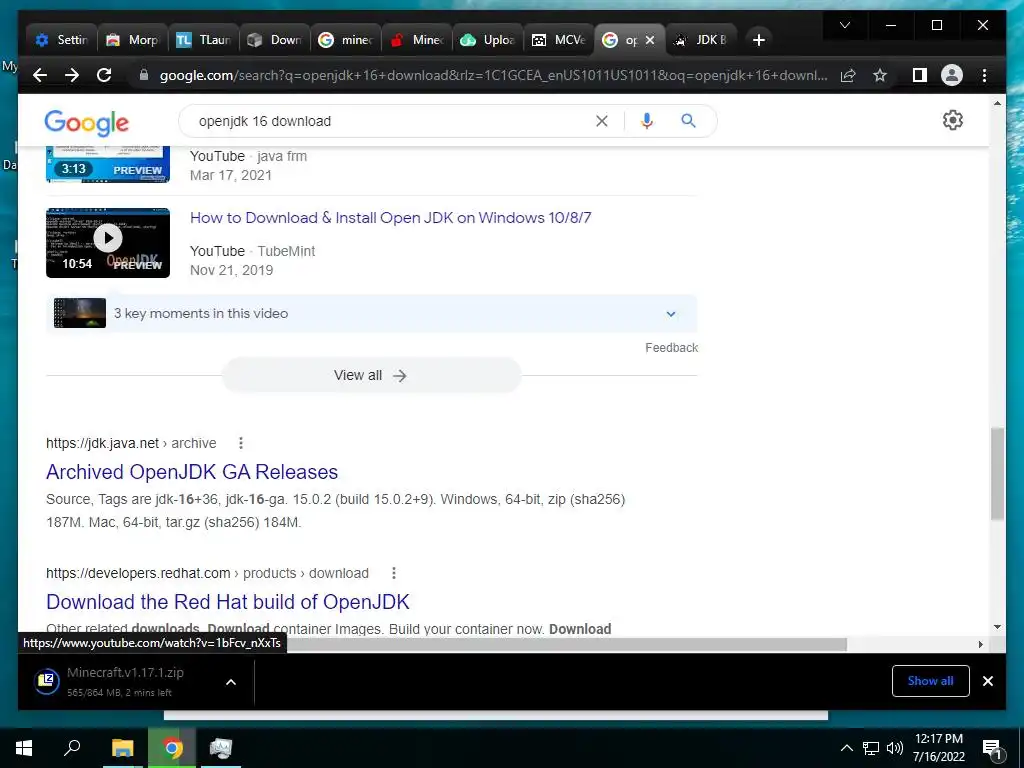
Task: Bookmark this page with star icon
Action: tap(880, 76)
